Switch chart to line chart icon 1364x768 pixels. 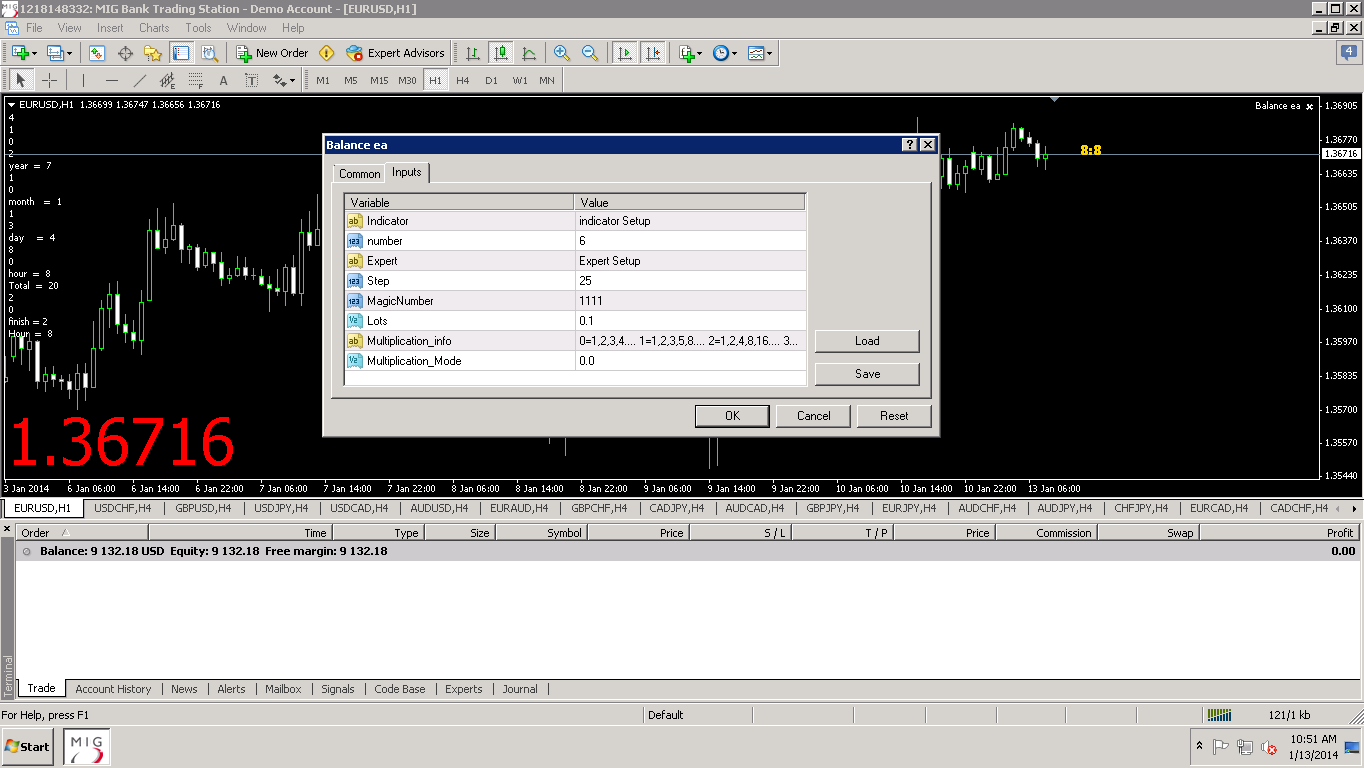[x=529, y=53]
